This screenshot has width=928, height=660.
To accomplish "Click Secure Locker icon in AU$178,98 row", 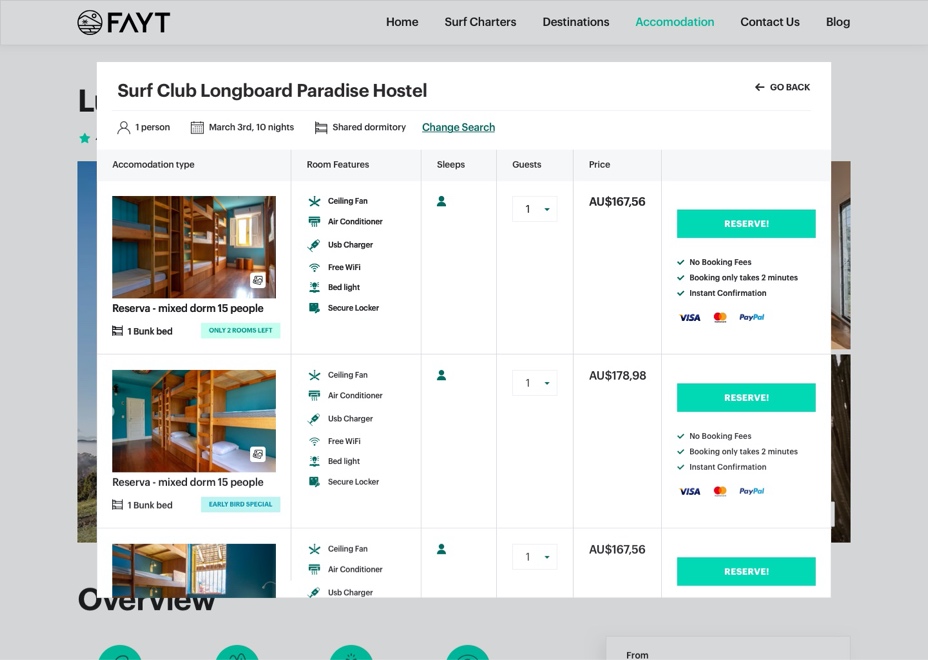I will 314,482.
